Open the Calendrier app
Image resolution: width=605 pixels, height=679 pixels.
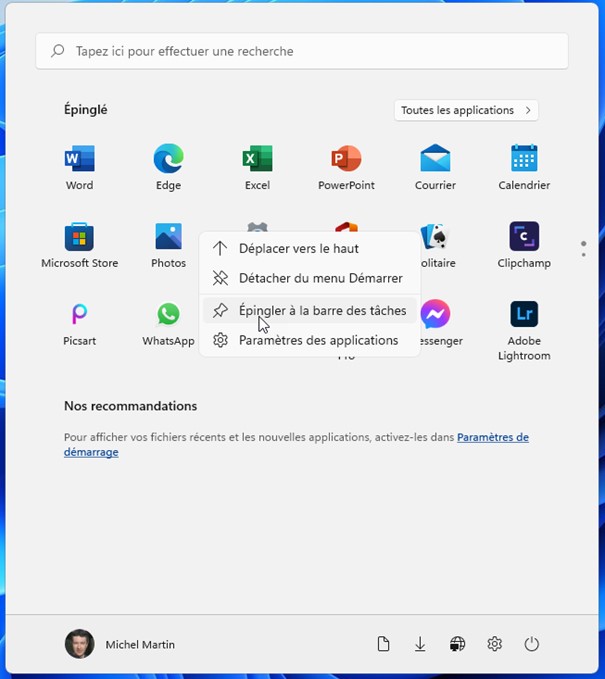pos(524,160)
